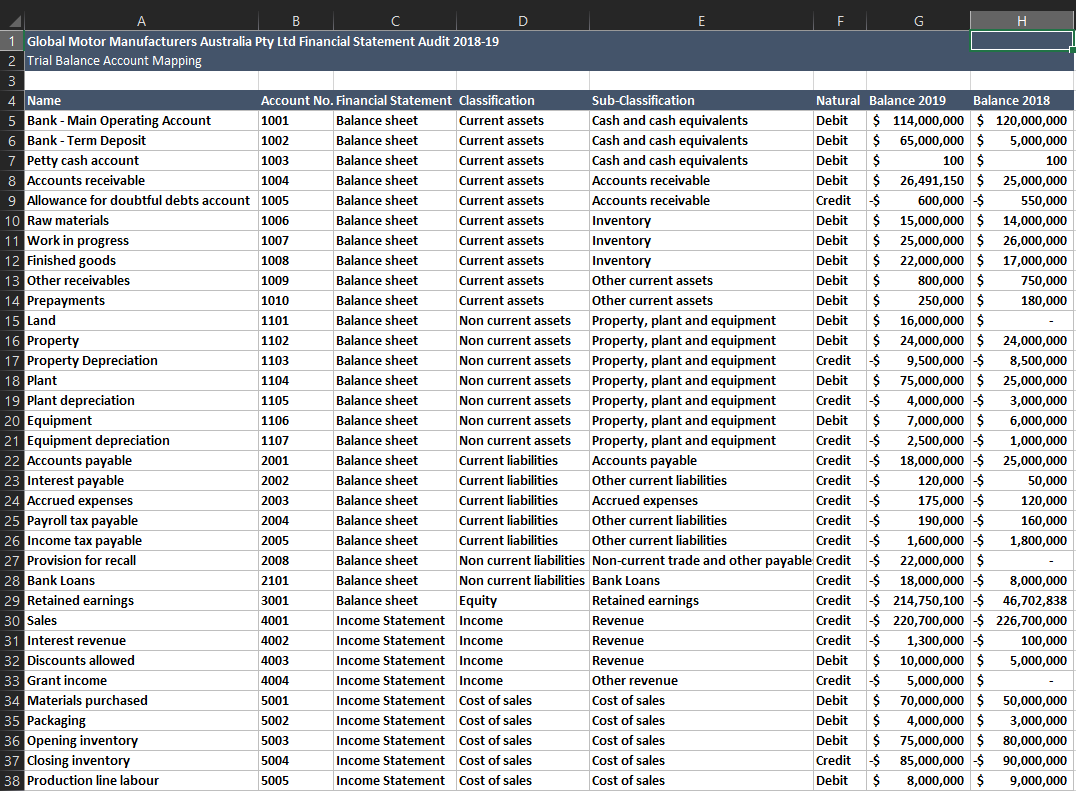Click the 'Balance 2019' header cell
This screenshot has height=791, width=1076.
[919, 101]
